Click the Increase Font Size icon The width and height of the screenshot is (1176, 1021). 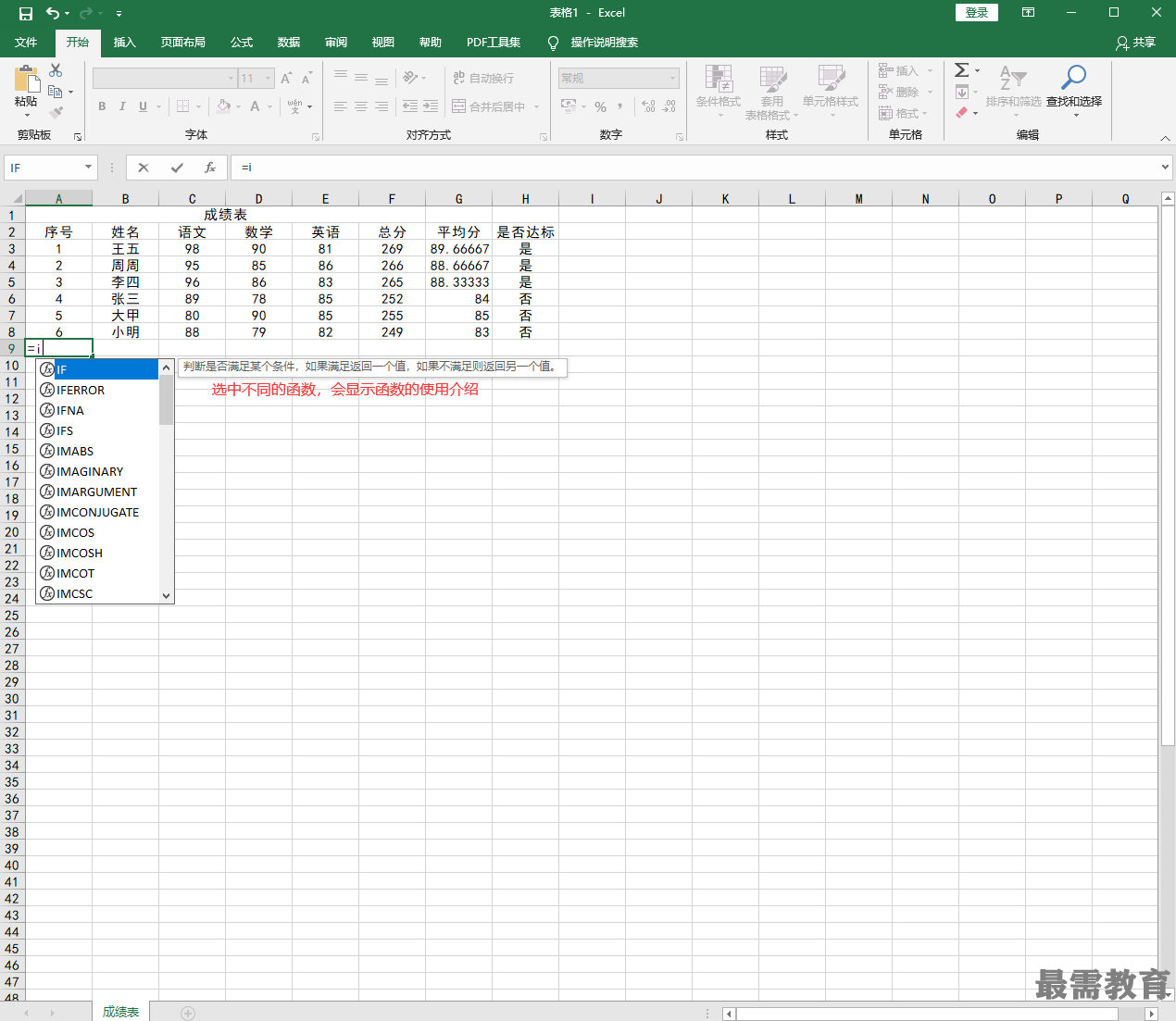click(x=286, y=79)
